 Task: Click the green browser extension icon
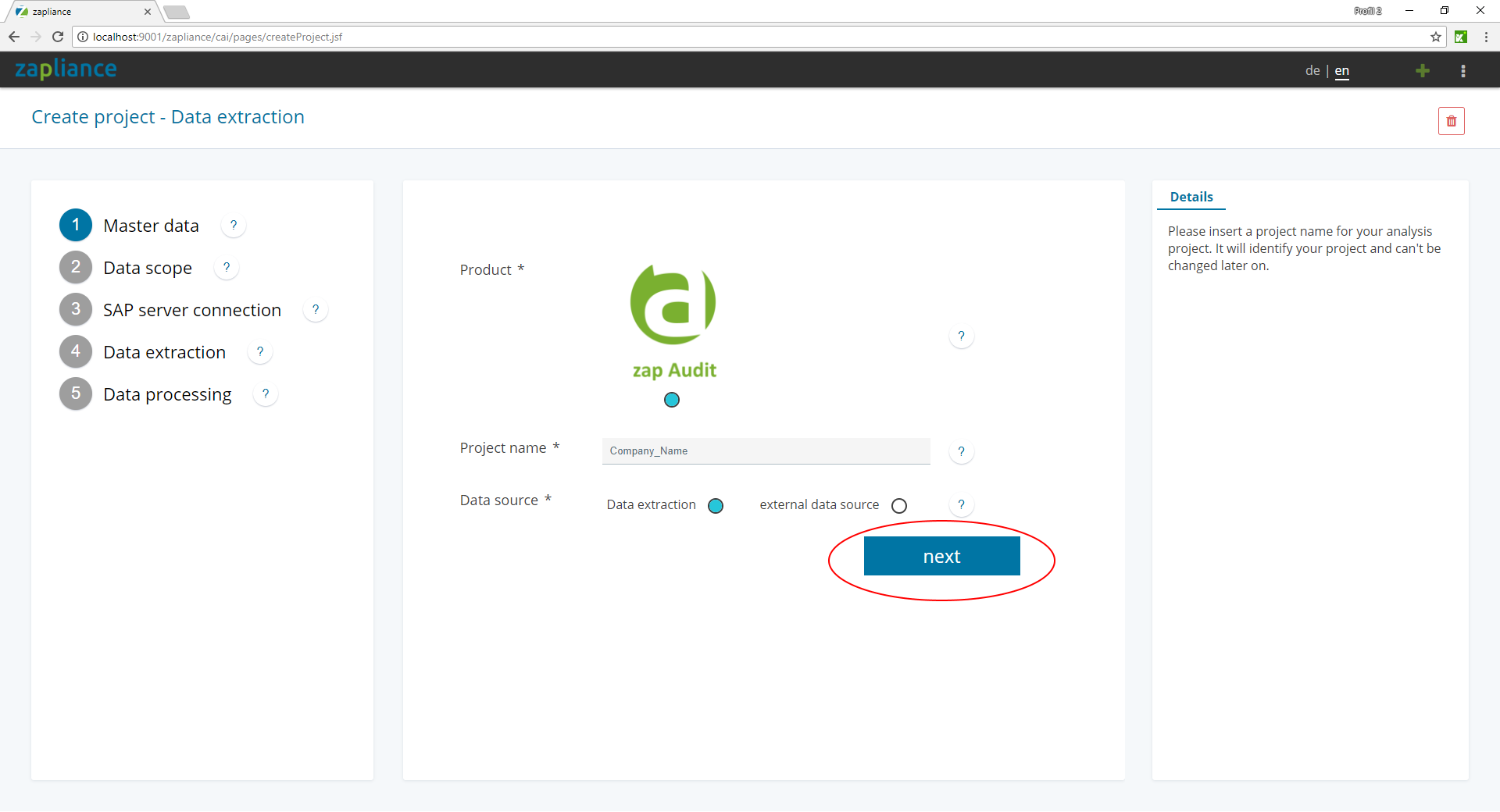1461,37
